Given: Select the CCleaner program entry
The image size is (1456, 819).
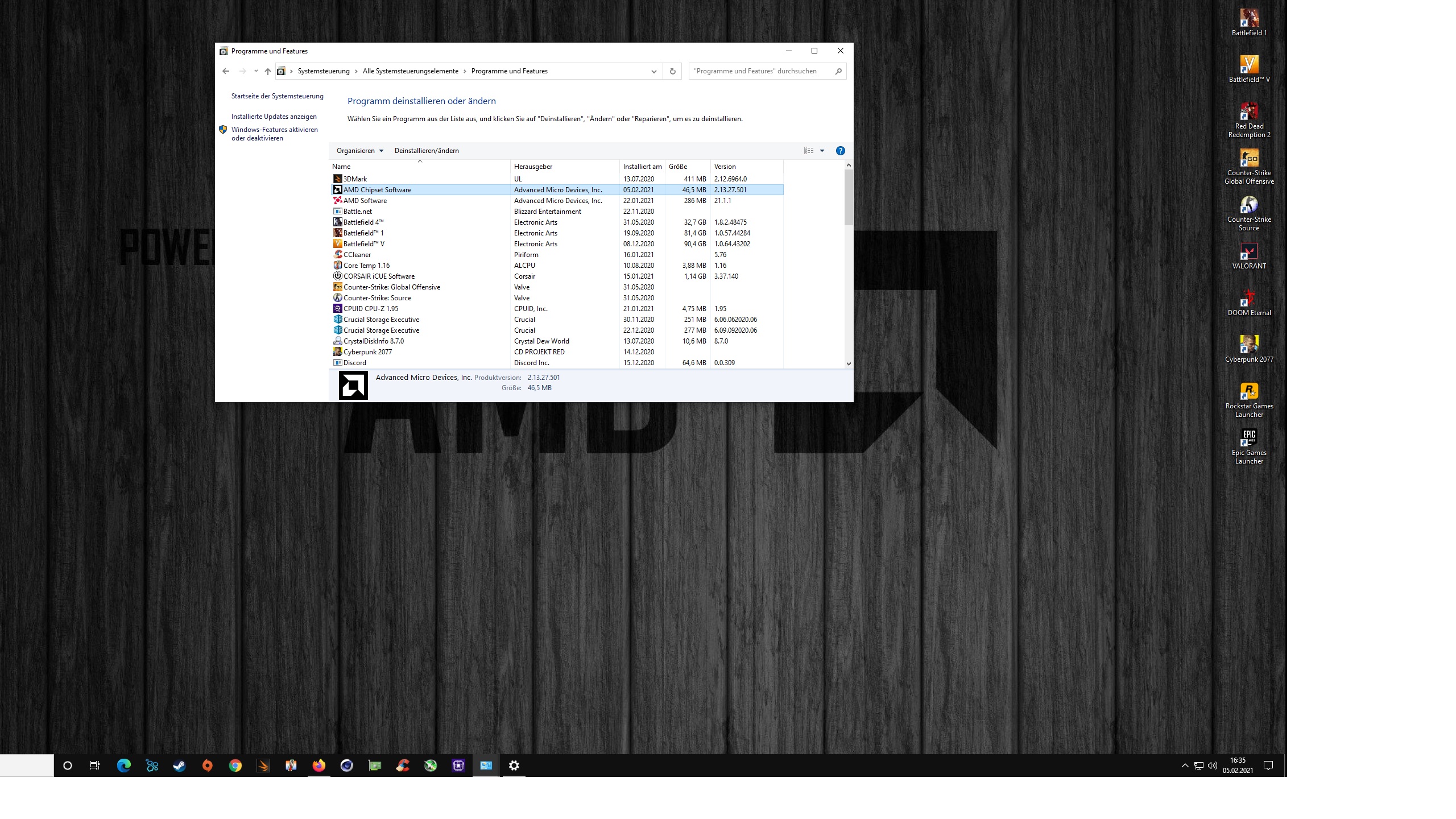Looking at the screenshot, I should [x=557, y=255].
